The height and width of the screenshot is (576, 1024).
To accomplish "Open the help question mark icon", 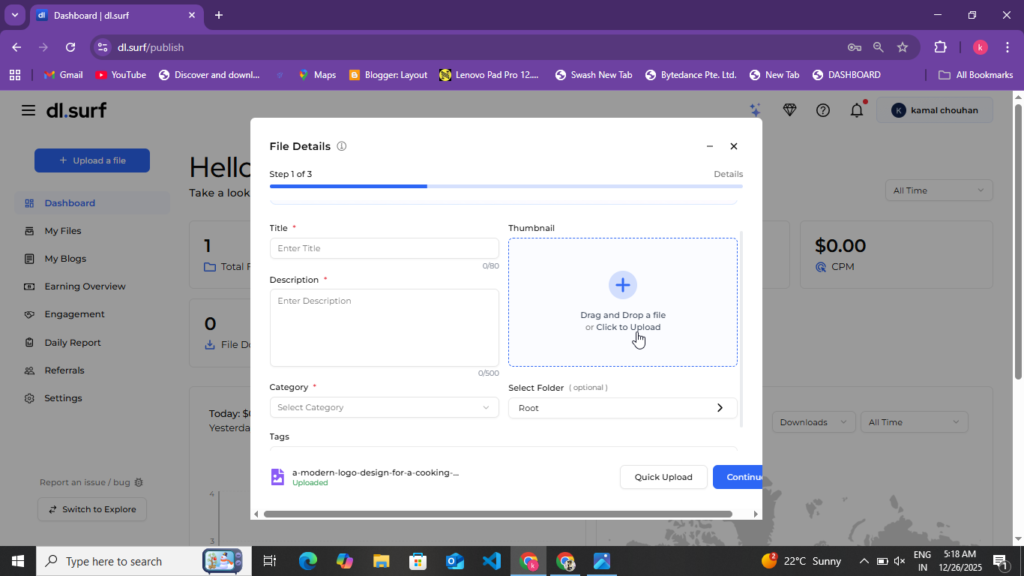I will coord(822,110).
